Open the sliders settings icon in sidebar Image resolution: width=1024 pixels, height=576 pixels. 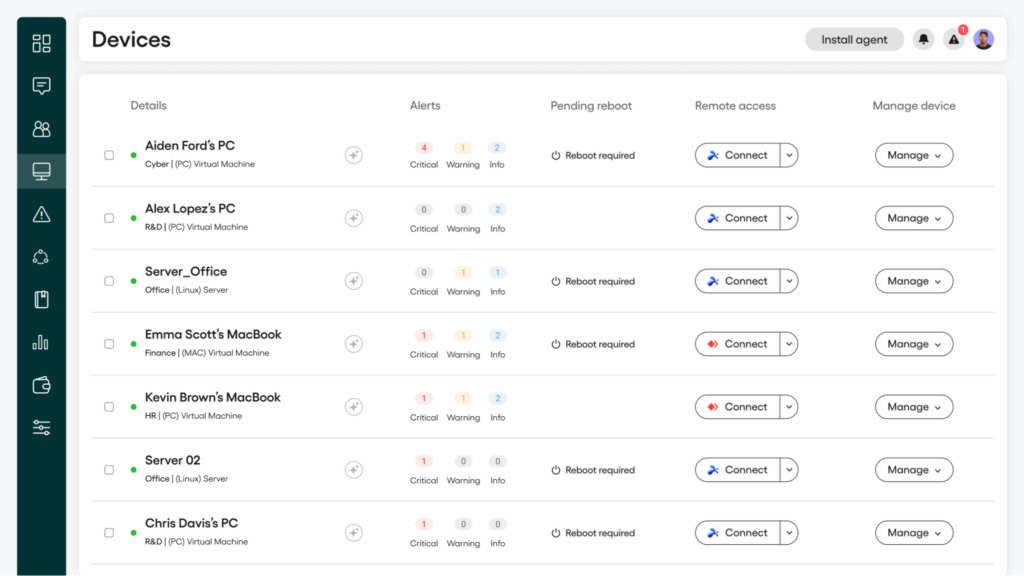(41, 428)
